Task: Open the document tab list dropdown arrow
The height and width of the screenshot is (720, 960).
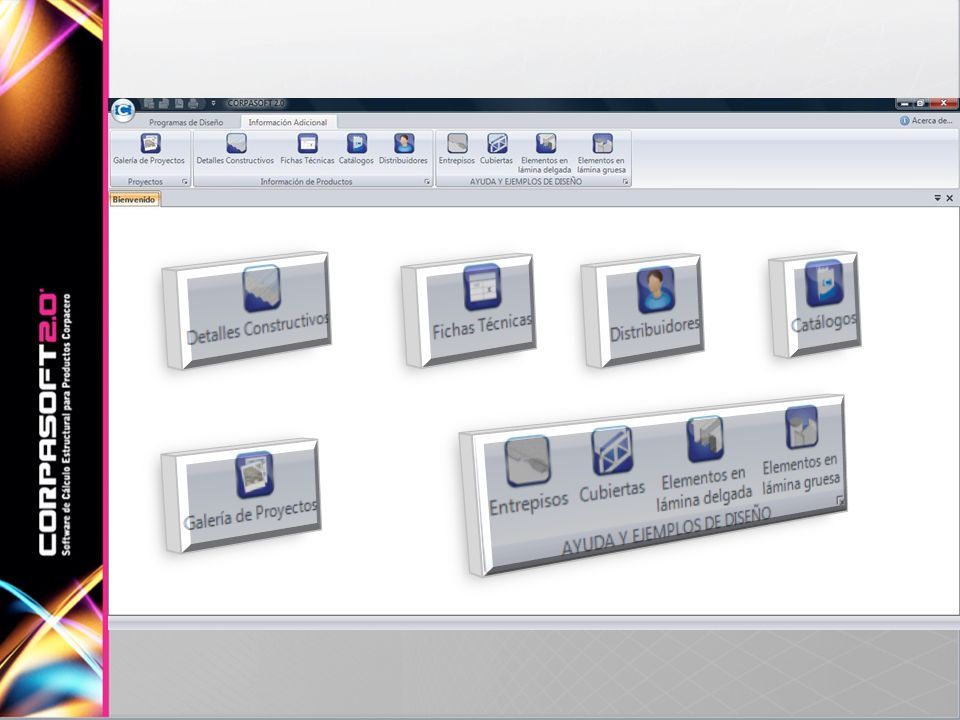Action: coord(937,198)
